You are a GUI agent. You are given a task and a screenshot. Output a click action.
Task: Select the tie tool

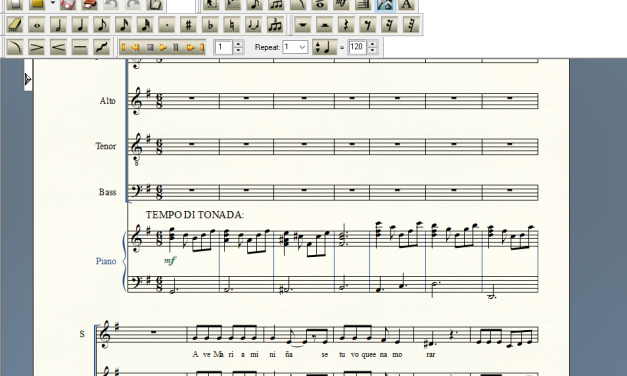point(254,25)
